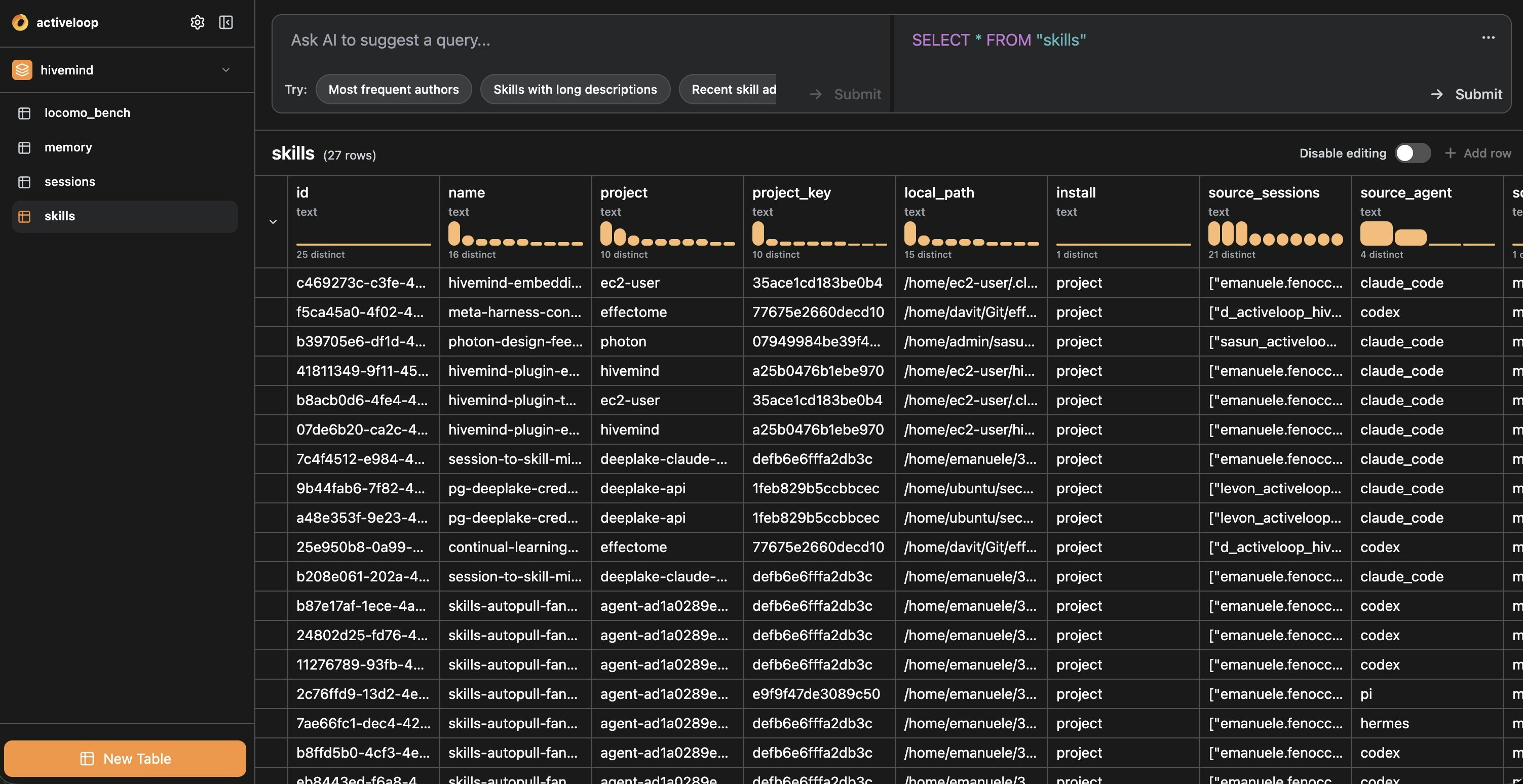Toggle the Disable editing switch

point(1413,153)
